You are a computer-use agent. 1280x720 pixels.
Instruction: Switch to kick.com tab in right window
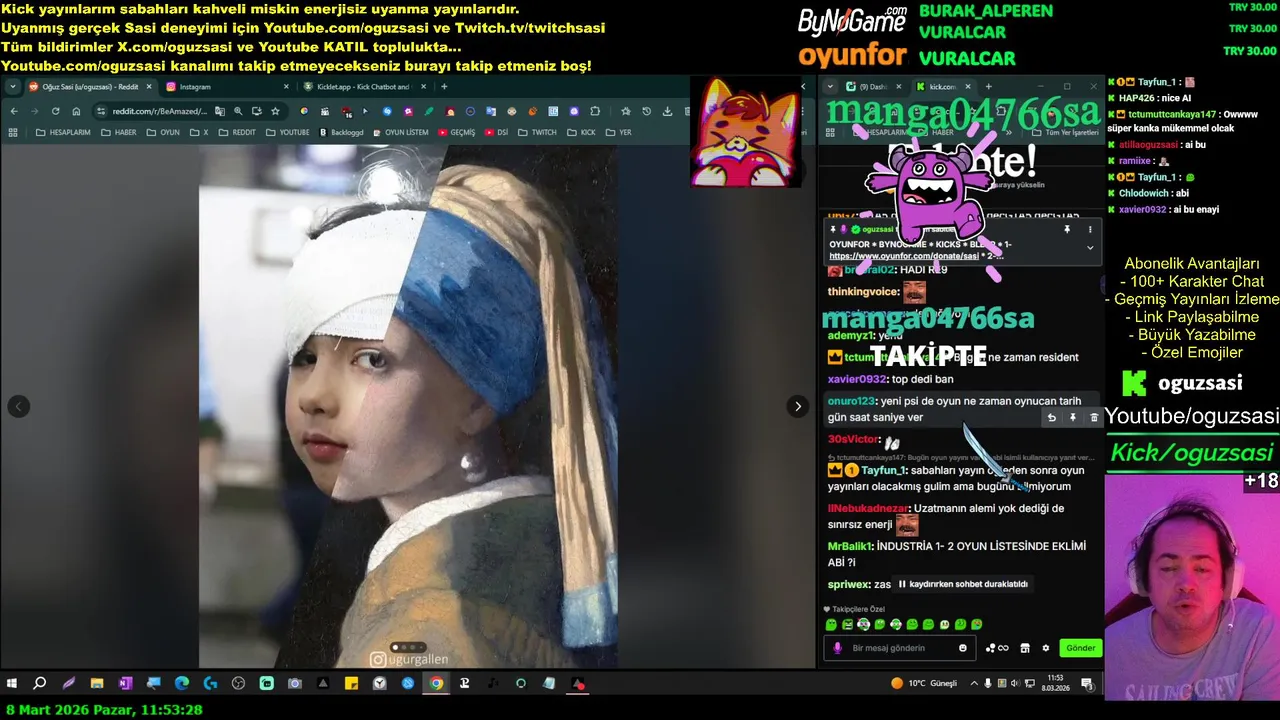(x=943, y=87)
